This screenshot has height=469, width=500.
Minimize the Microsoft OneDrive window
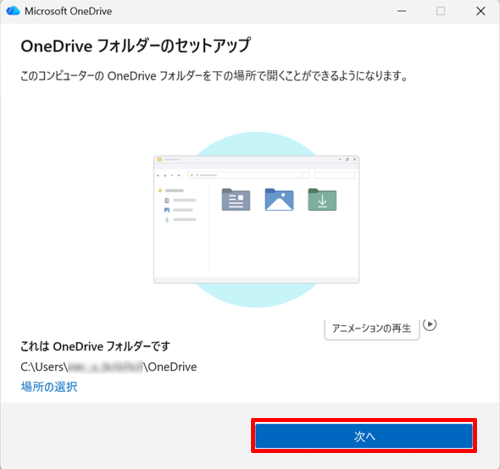tap(402, 11)
